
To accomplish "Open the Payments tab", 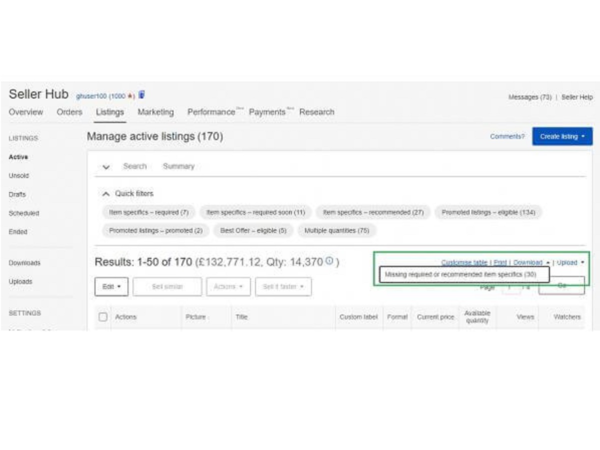I will (267, 112).
